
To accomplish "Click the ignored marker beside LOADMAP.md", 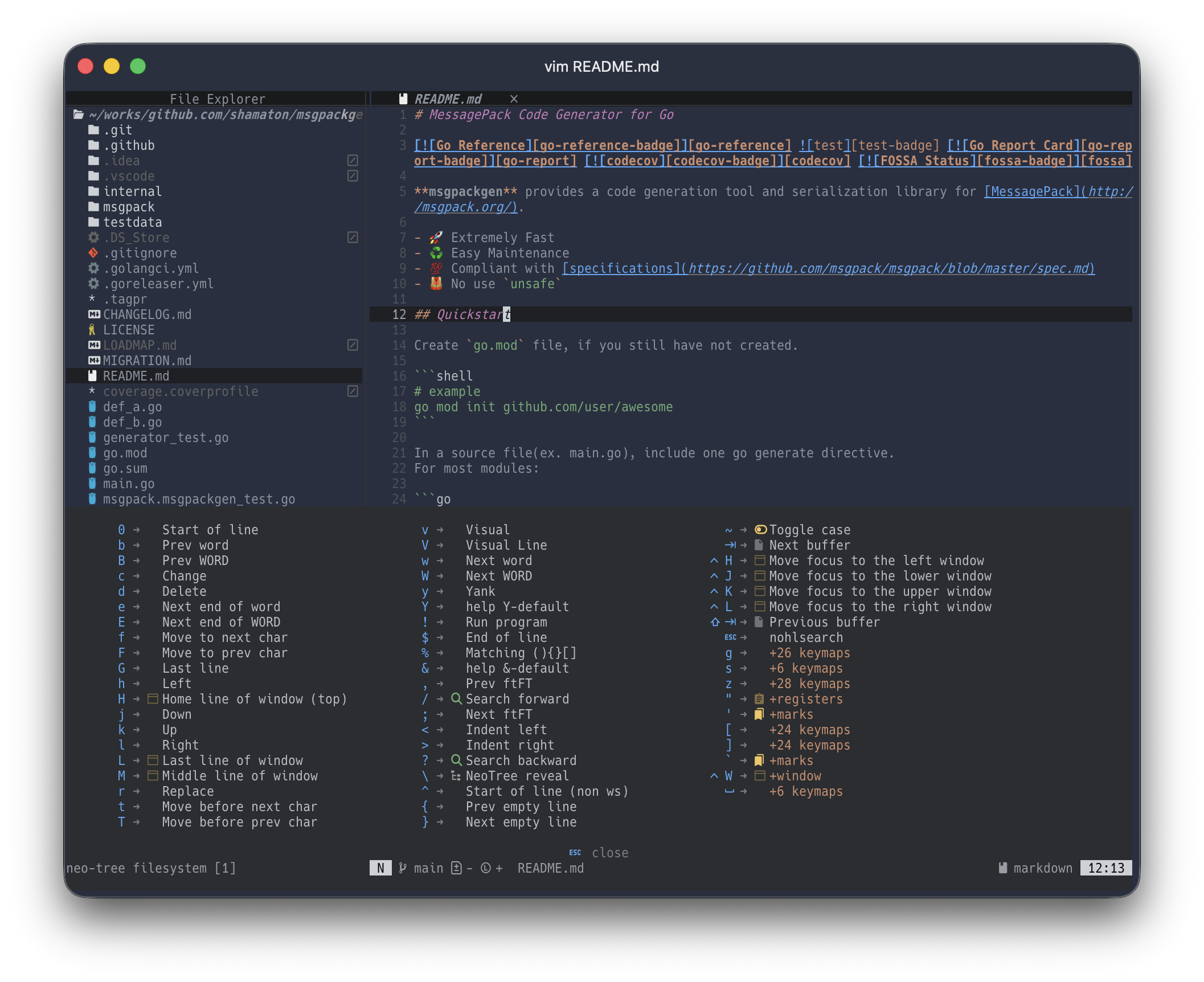I will 353,345.
